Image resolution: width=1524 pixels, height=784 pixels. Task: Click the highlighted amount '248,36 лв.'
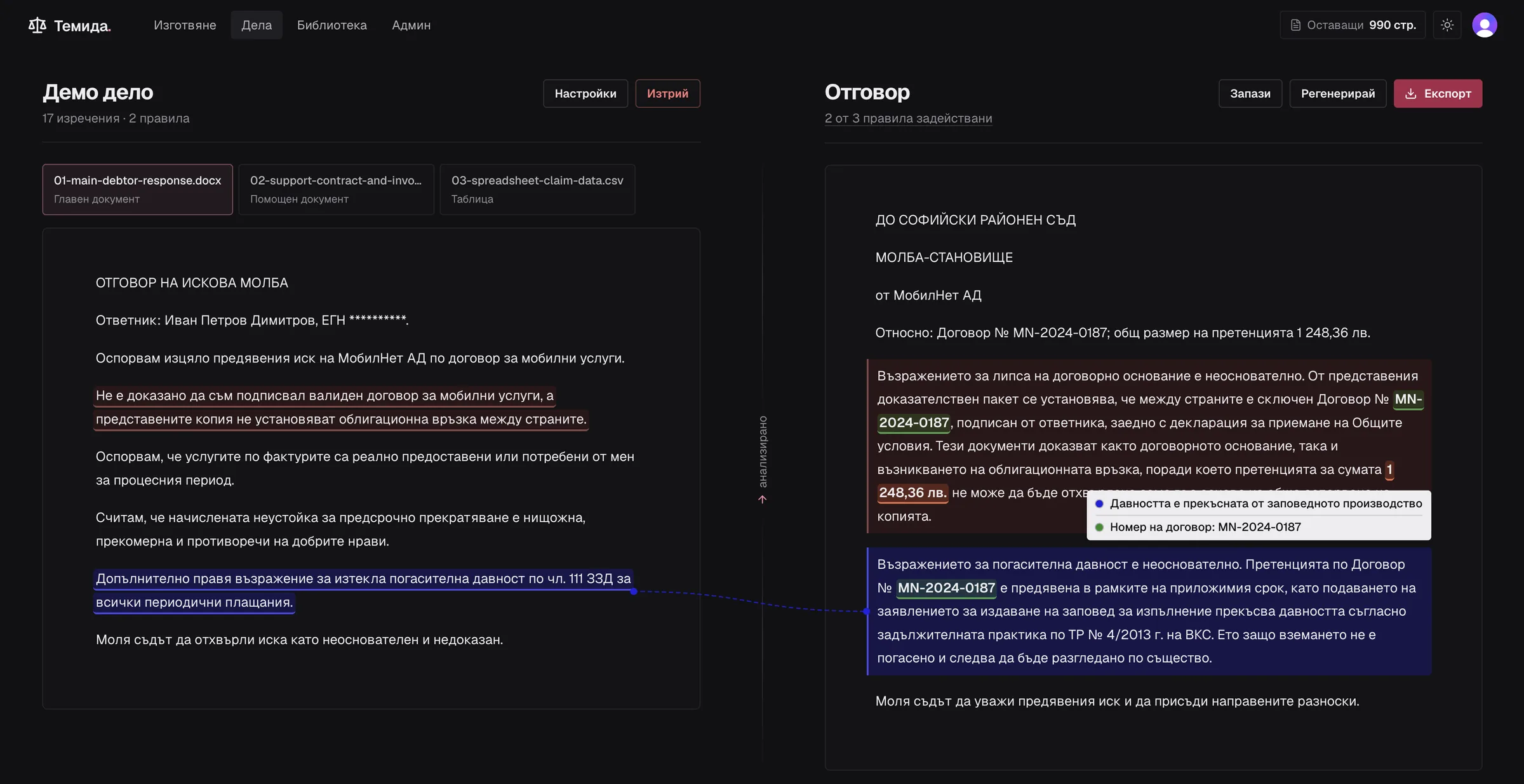pyautogui.click(x=912, y=493)
